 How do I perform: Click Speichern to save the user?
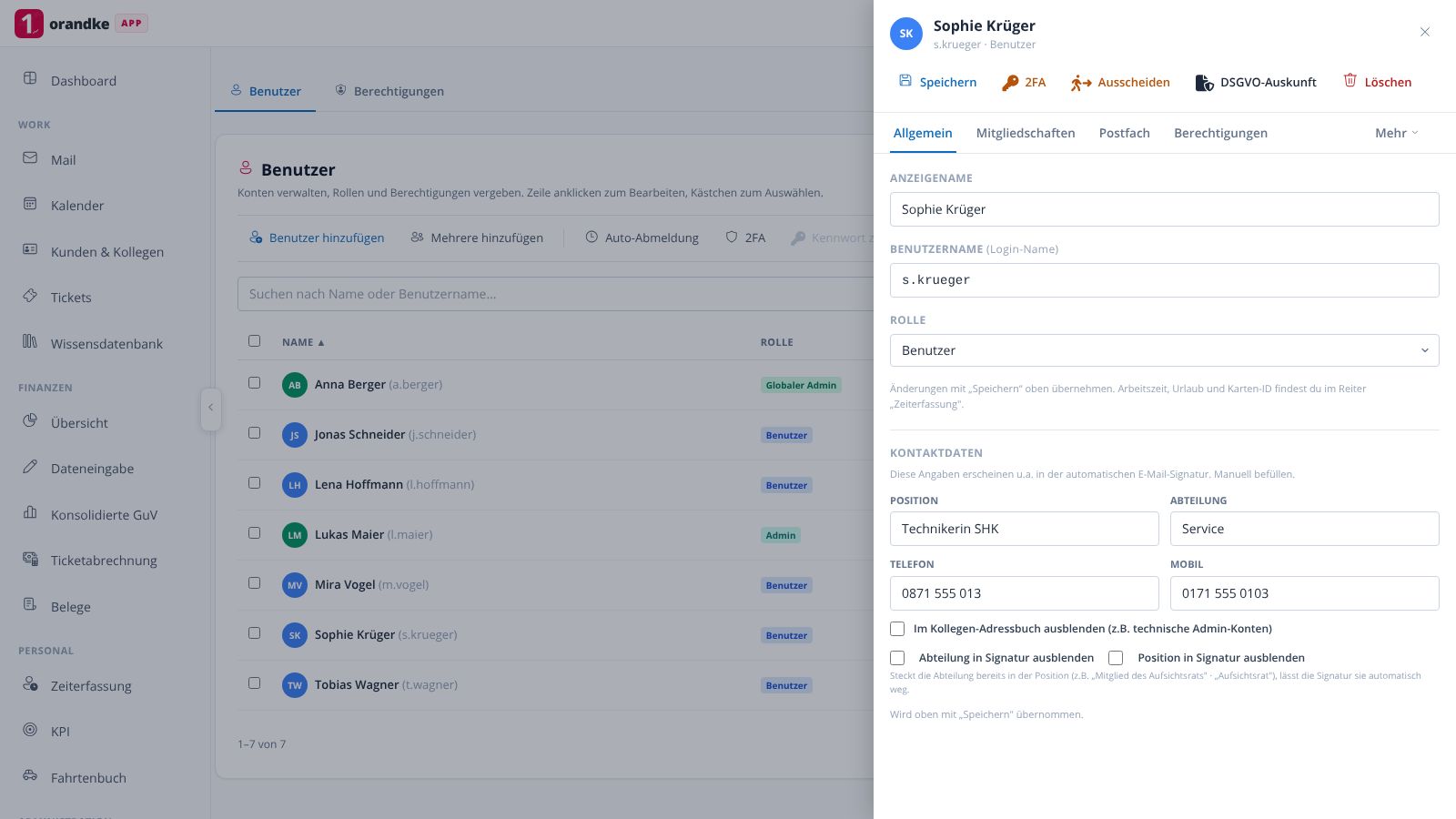(x=938, y=82)
